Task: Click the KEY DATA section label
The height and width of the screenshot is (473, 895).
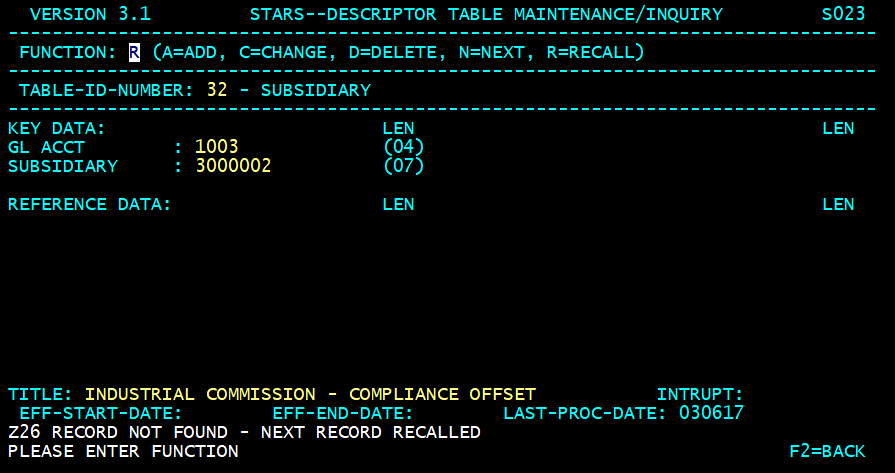Action: 56,128
